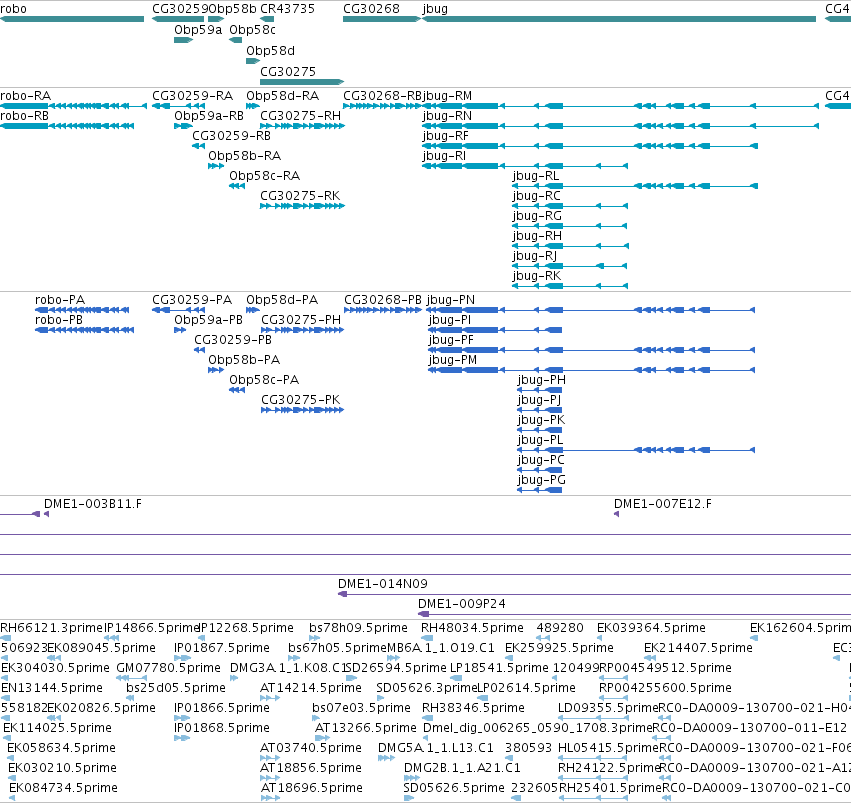Screen dimensions: 851x803
Task: Open the jbug-RF transcript label
Action: (445, 136)
